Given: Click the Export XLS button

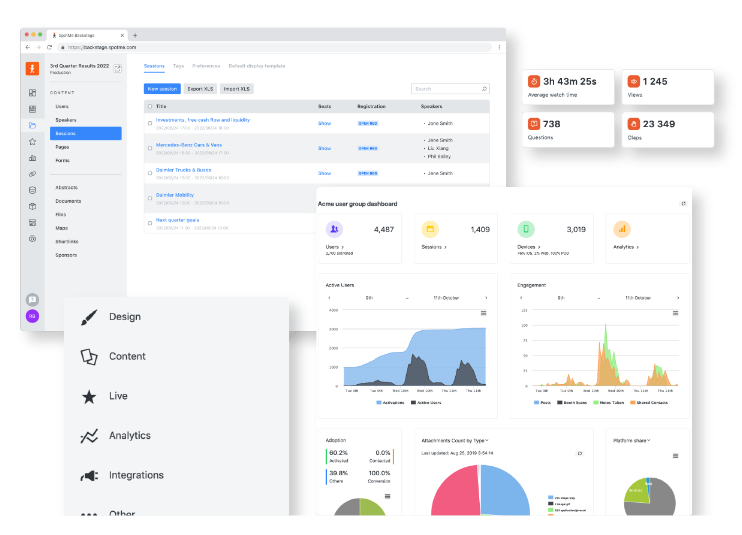Looking at the screenshot, I should coord(200,89).
